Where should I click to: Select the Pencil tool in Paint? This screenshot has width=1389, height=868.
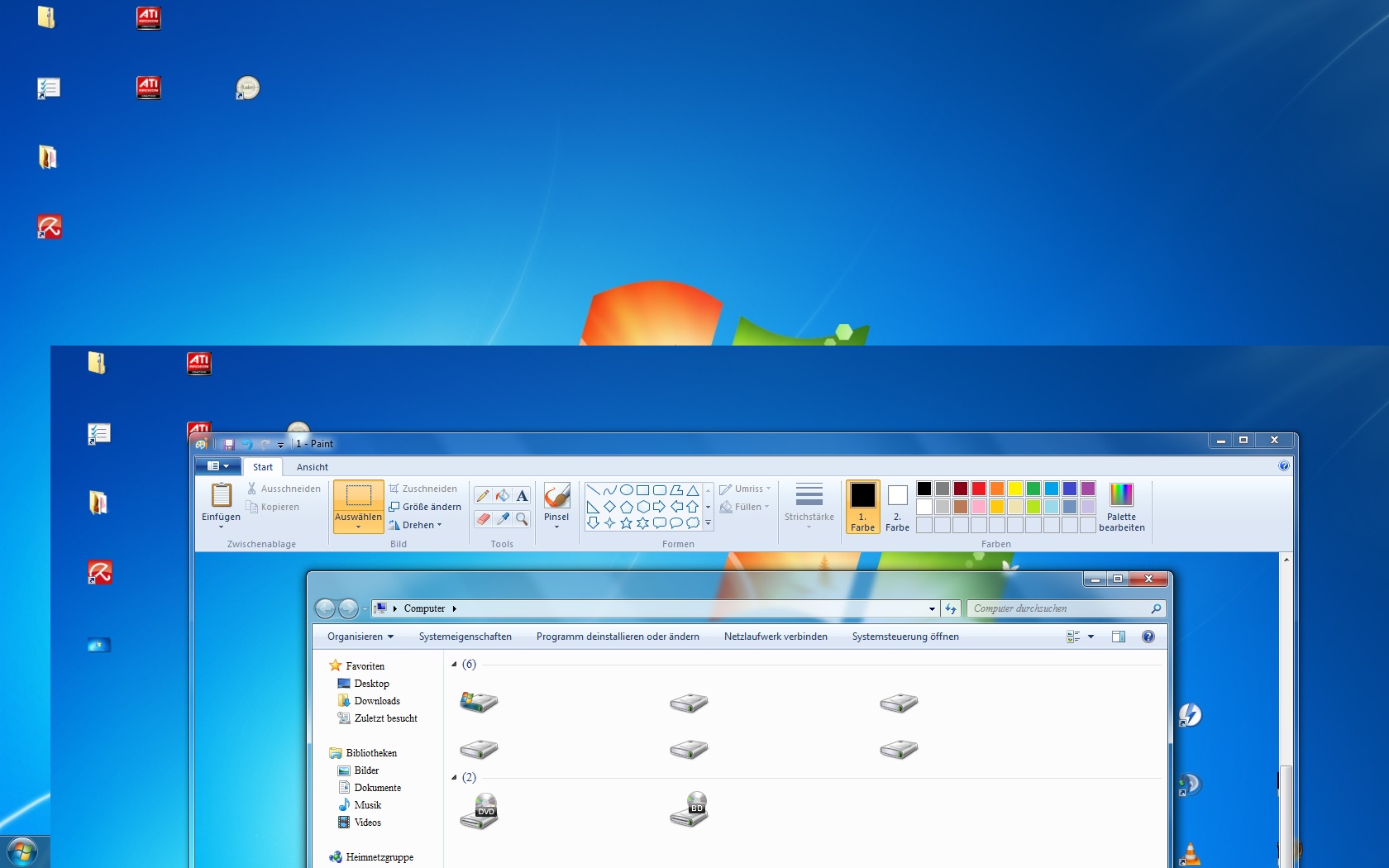tap(483, 496)
